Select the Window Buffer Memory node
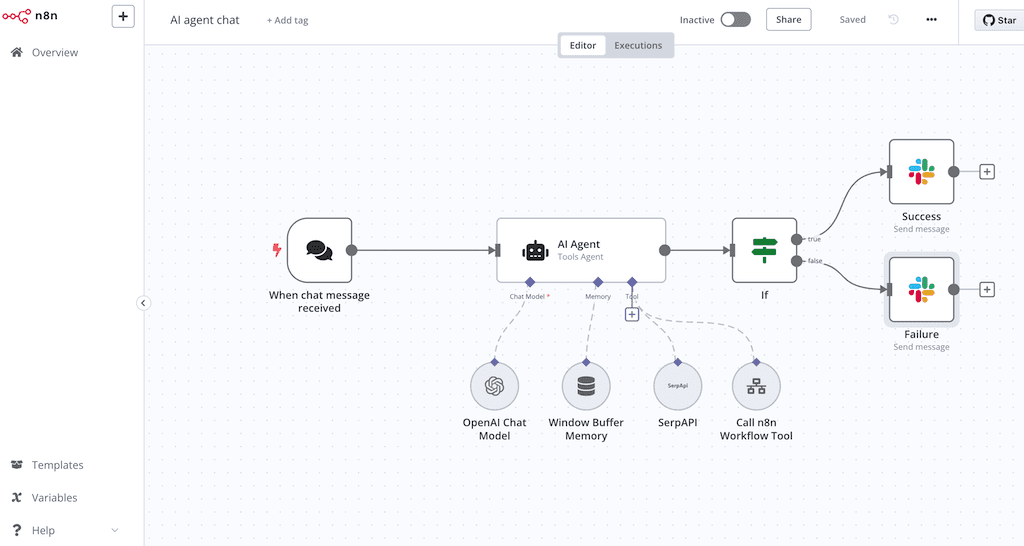 586,386
